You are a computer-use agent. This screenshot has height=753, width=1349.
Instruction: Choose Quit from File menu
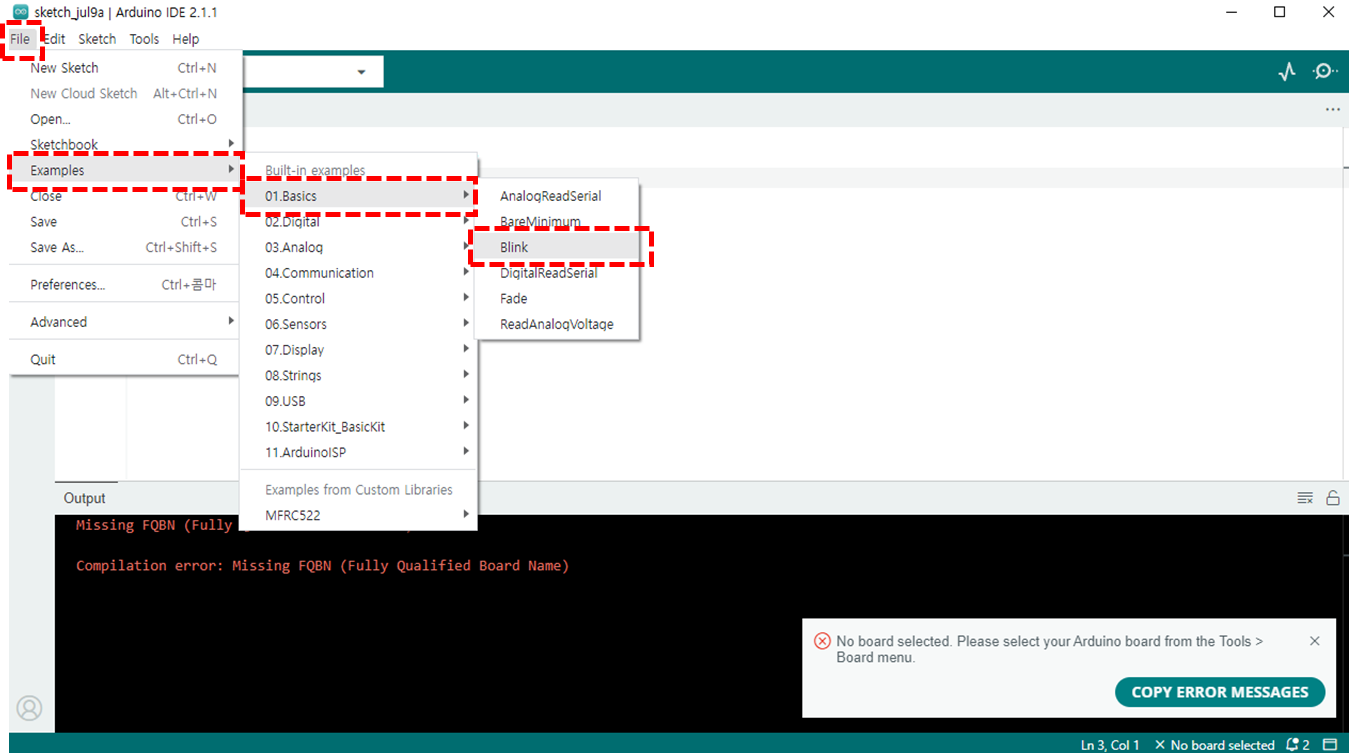tap(125, 360)
